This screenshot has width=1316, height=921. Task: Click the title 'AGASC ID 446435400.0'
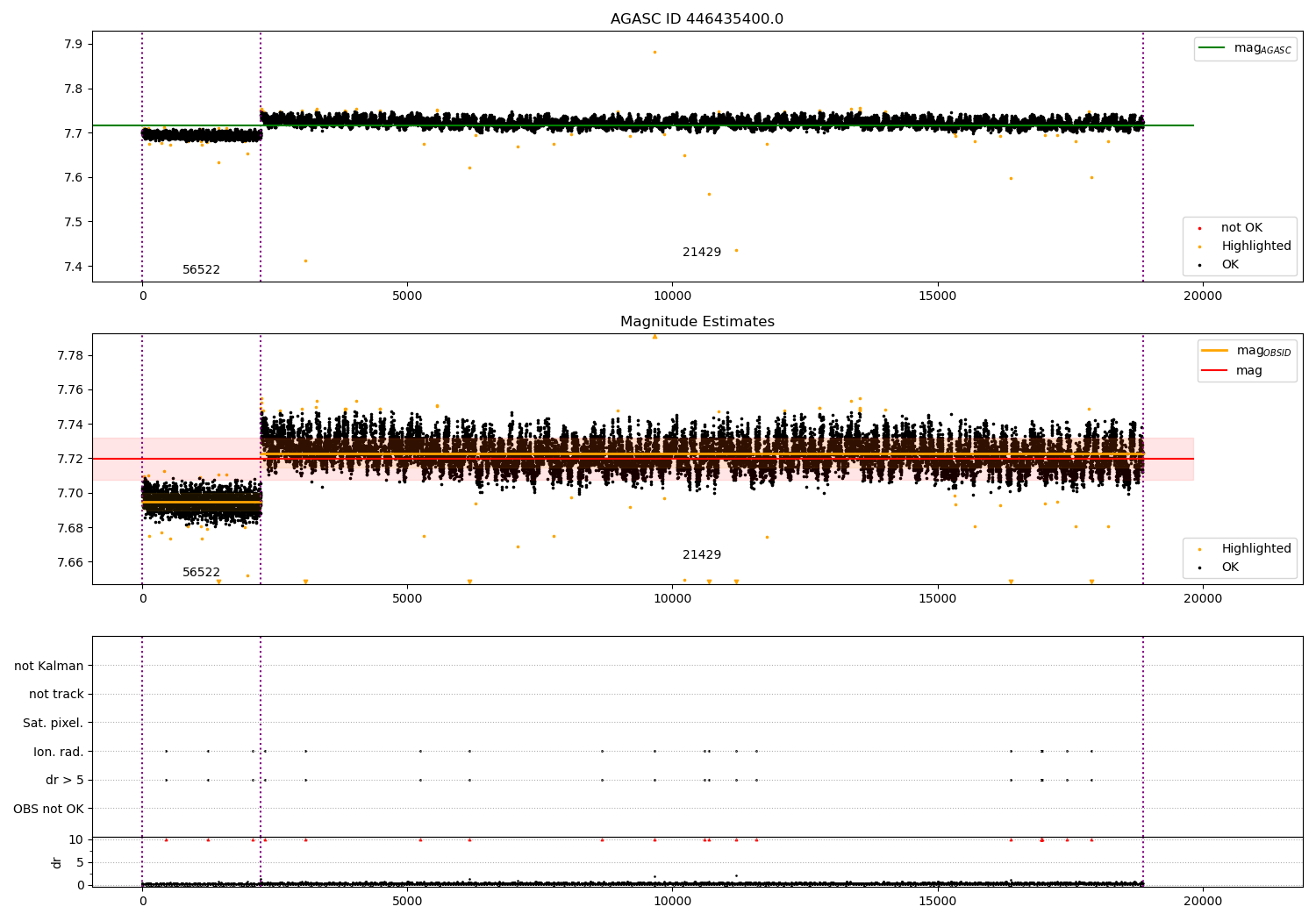click(x=697, y=19)
